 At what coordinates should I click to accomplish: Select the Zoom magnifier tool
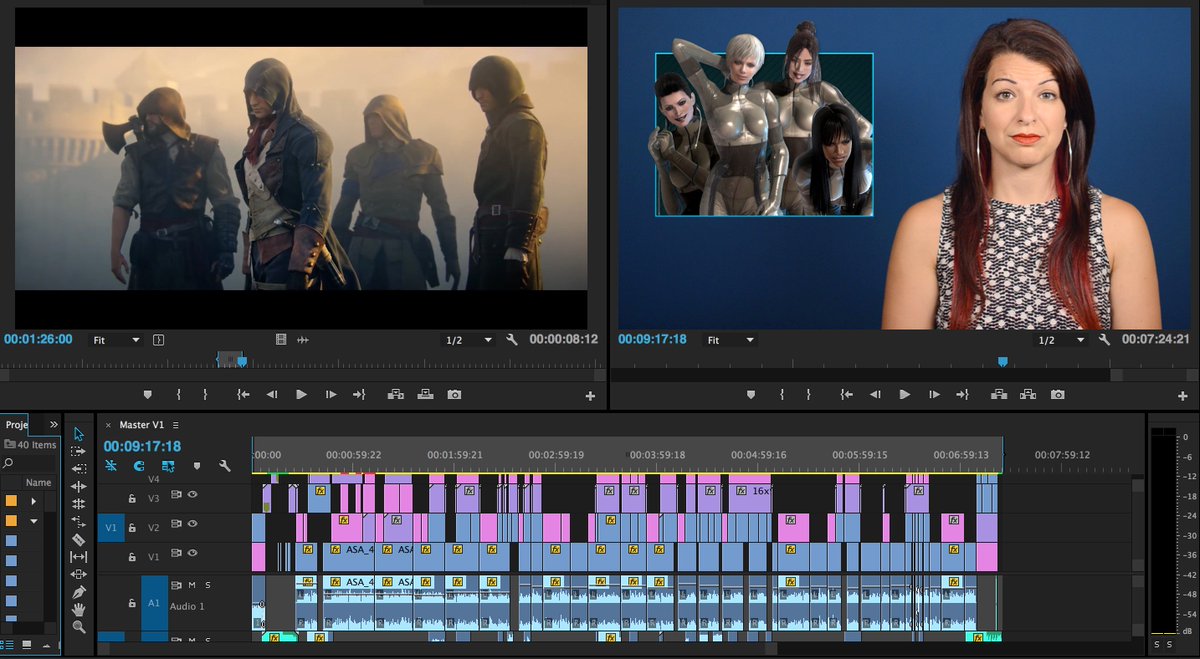[79, 627]
